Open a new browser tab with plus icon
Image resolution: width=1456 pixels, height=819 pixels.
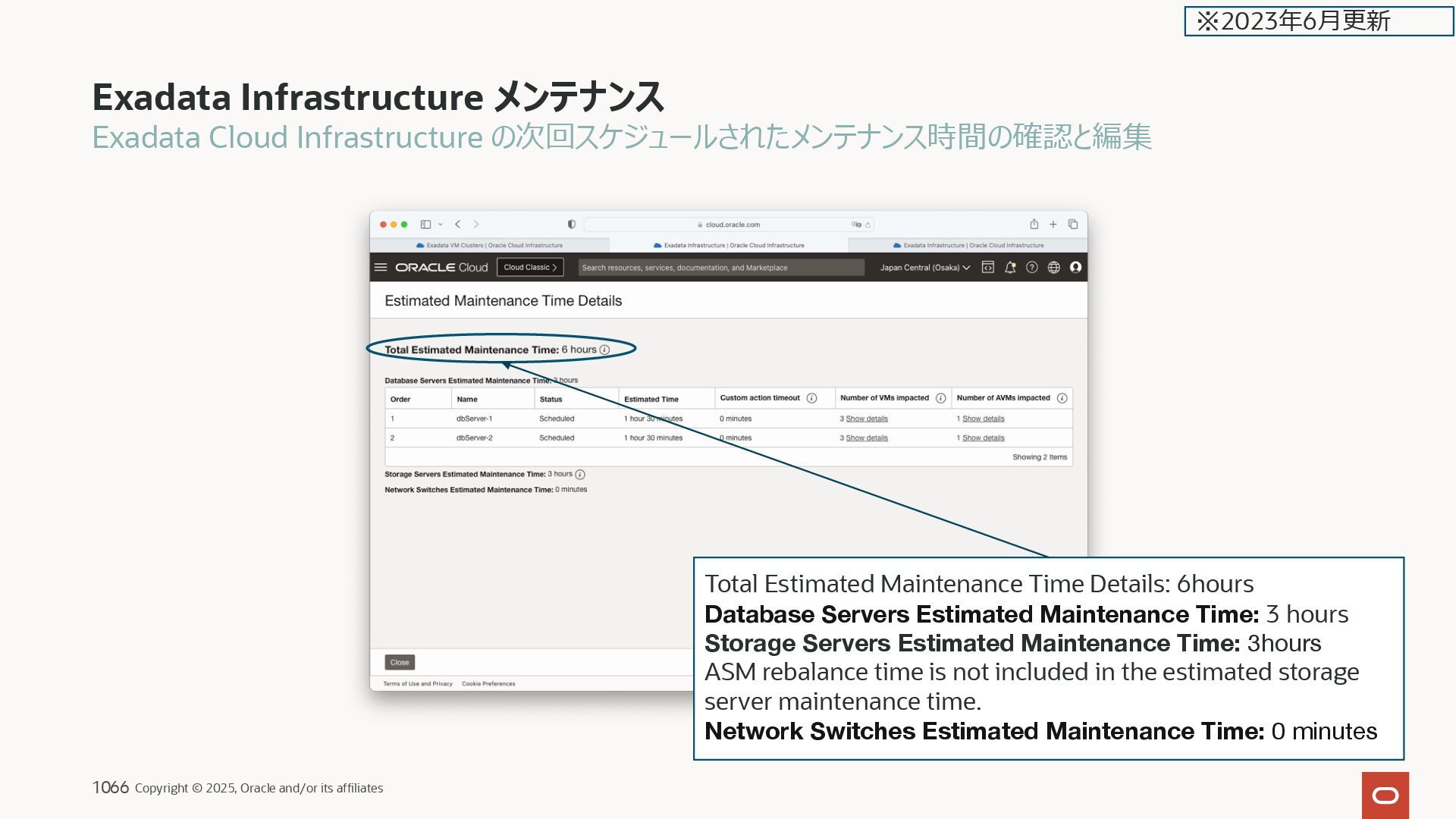1053,224
